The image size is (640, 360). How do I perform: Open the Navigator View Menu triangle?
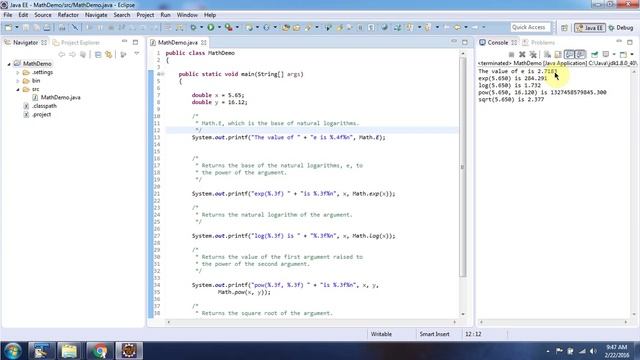[137, 54]
